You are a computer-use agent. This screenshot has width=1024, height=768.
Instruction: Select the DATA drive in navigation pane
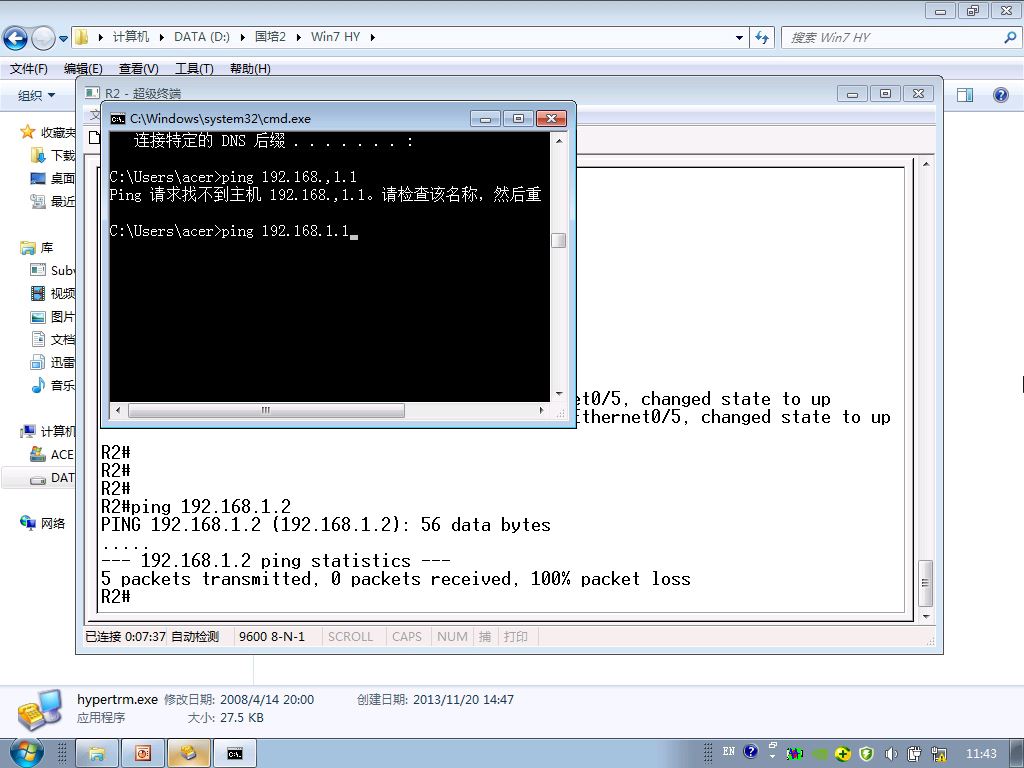click(x=54, y=478)
